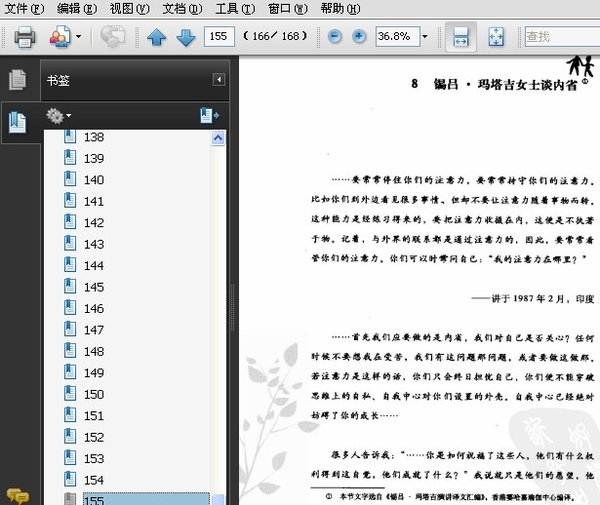600x505 pixels.
Task: Click the panel divider collapse handle
Action: (232, 308)
